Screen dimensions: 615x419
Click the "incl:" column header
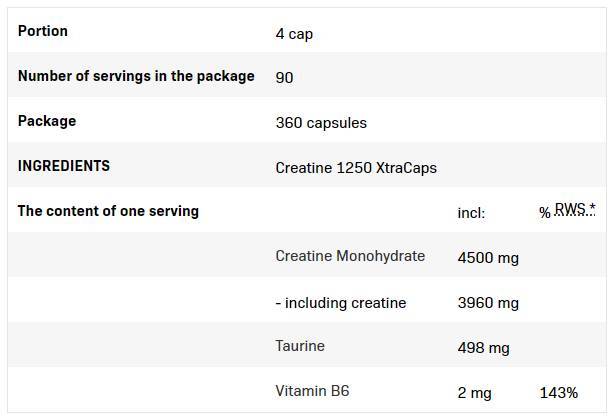(471, 213)
